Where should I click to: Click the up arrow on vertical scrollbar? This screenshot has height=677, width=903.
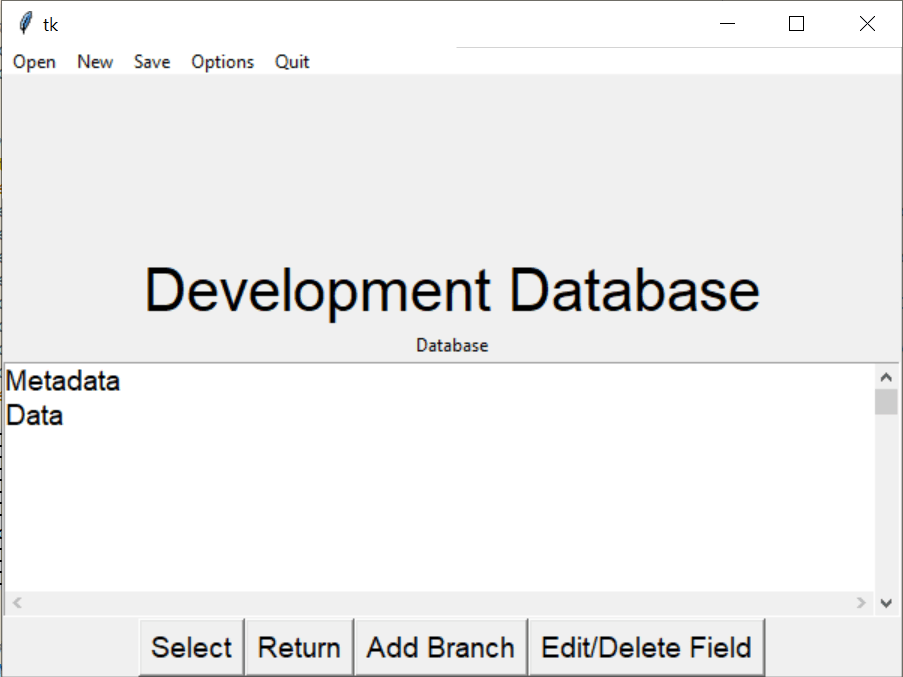click(x=886, y=375)
